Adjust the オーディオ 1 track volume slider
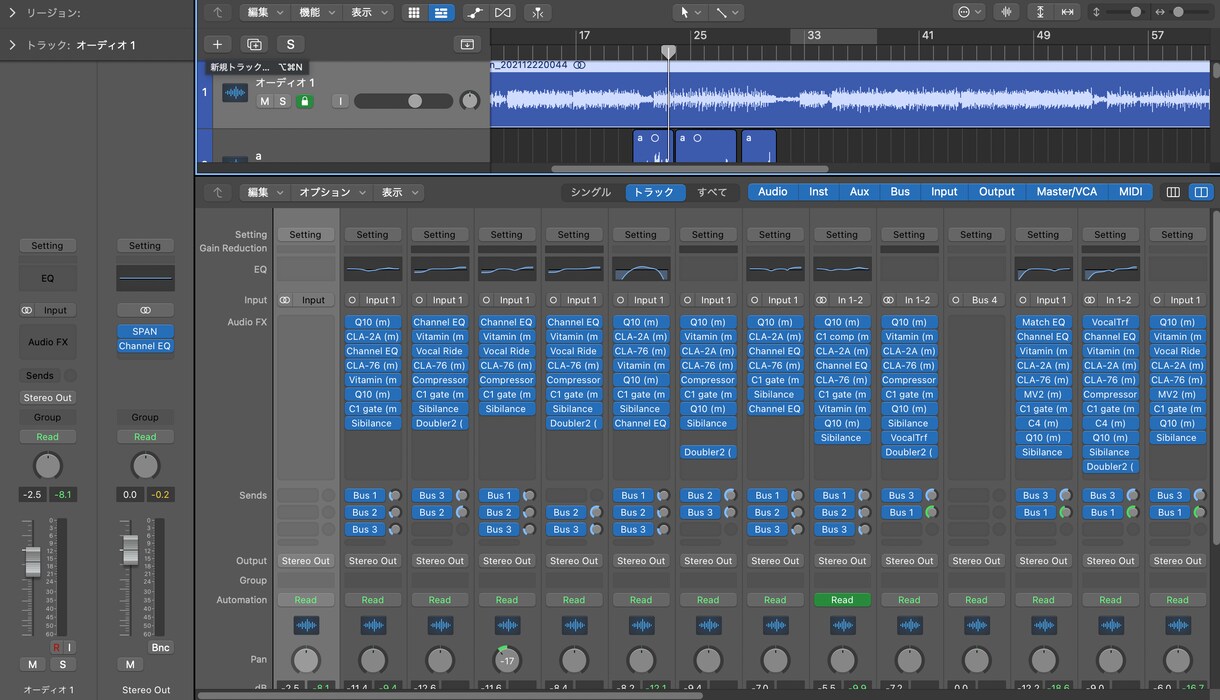 [403, 101]
